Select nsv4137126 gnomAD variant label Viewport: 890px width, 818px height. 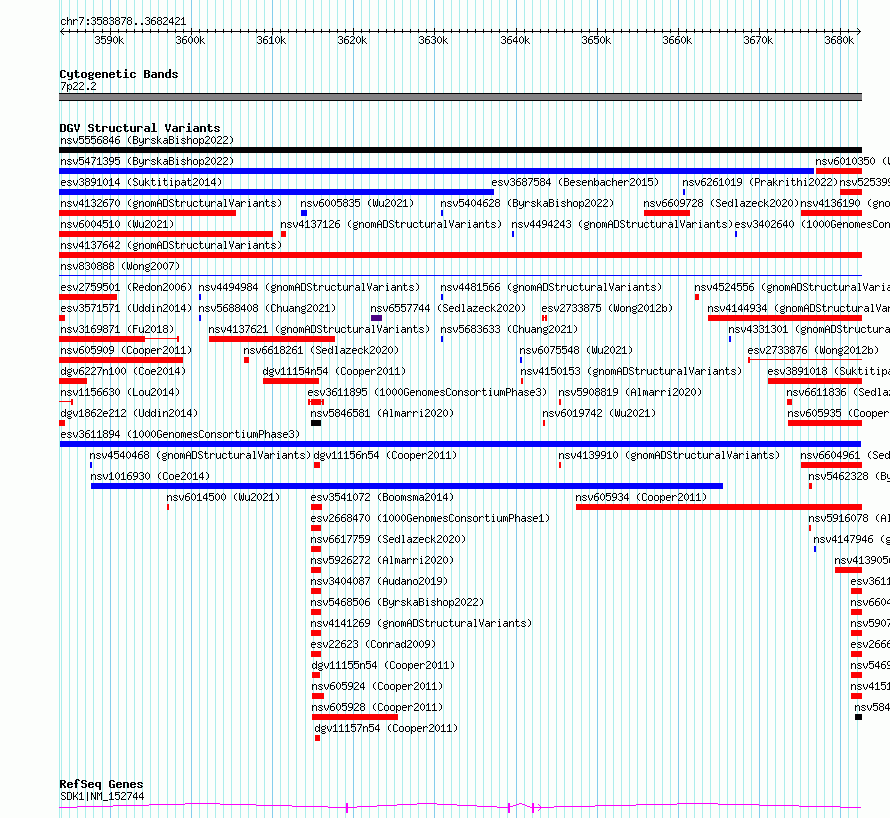391,224
